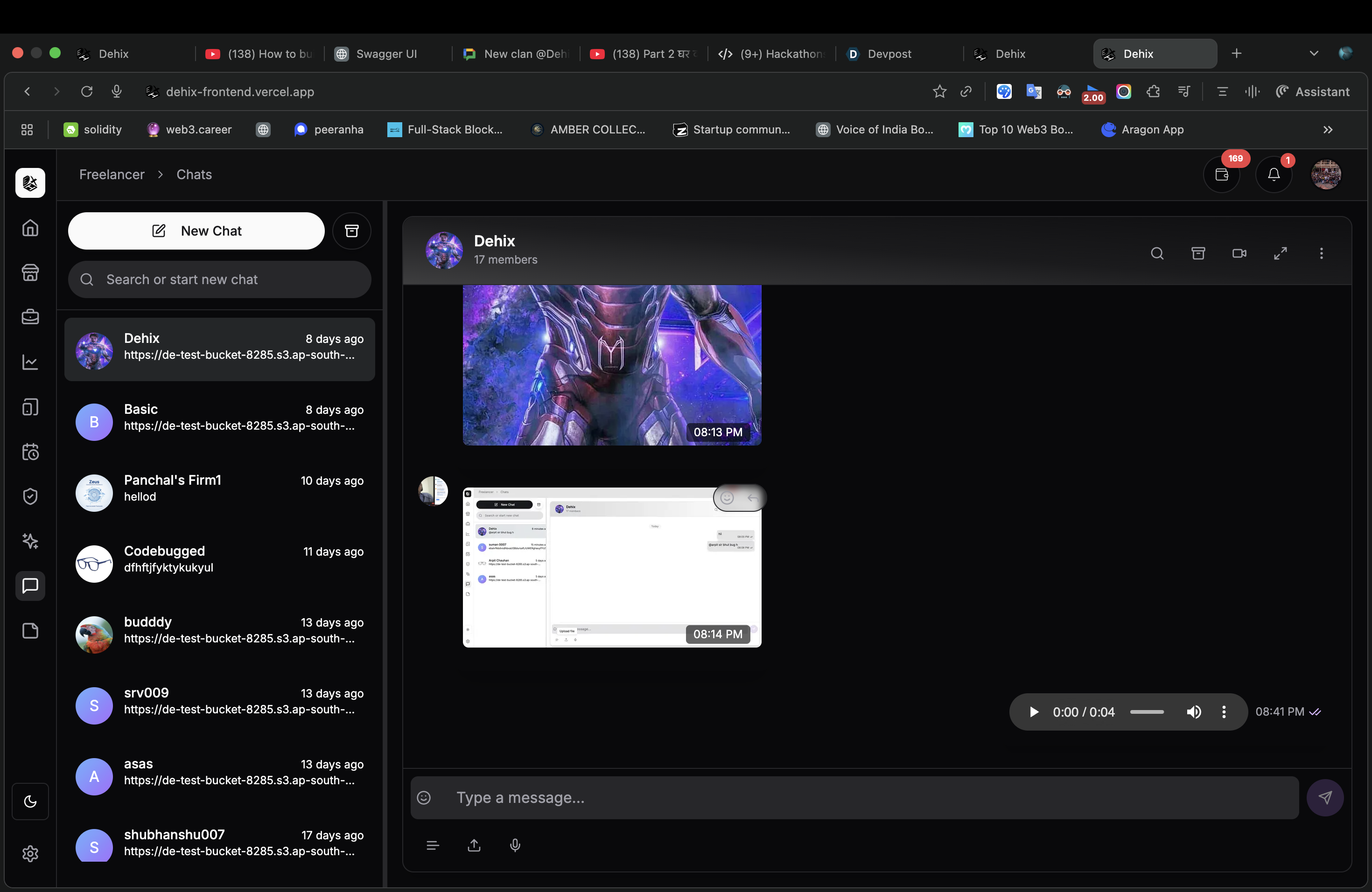Click the audio volume slider

pos(1147,712)
